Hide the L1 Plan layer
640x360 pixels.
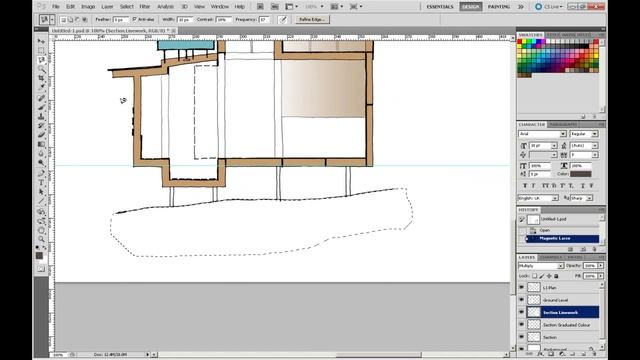click(521, 287)
